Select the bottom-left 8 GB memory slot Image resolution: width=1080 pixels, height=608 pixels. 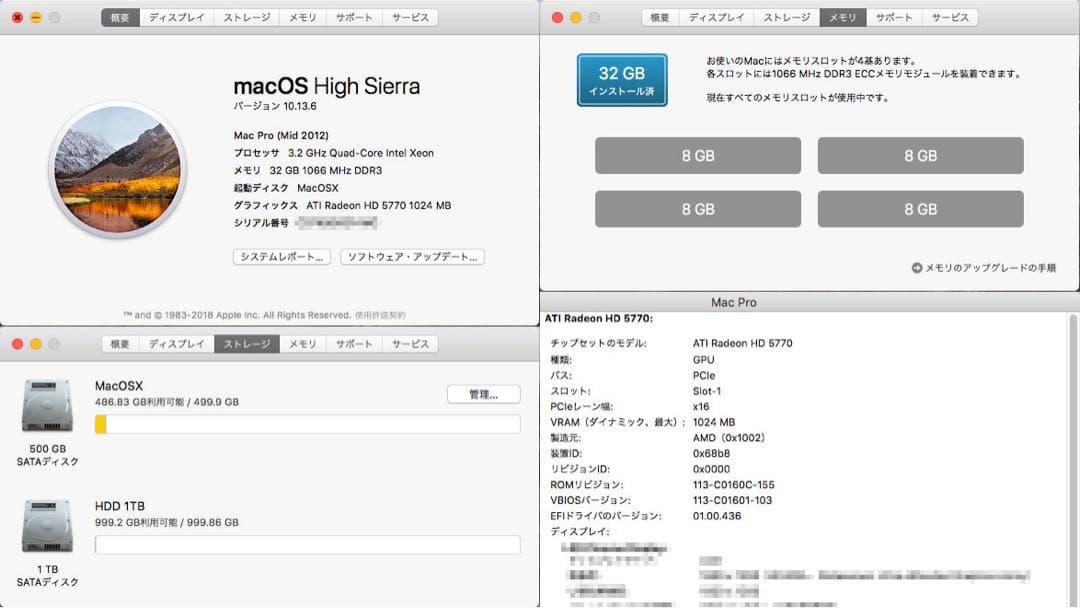point(697,209)
